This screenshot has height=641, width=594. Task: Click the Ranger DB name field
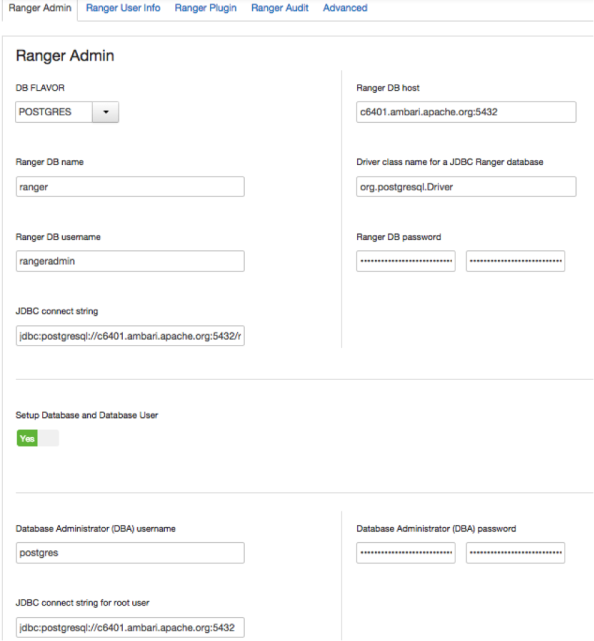point(130,187)
